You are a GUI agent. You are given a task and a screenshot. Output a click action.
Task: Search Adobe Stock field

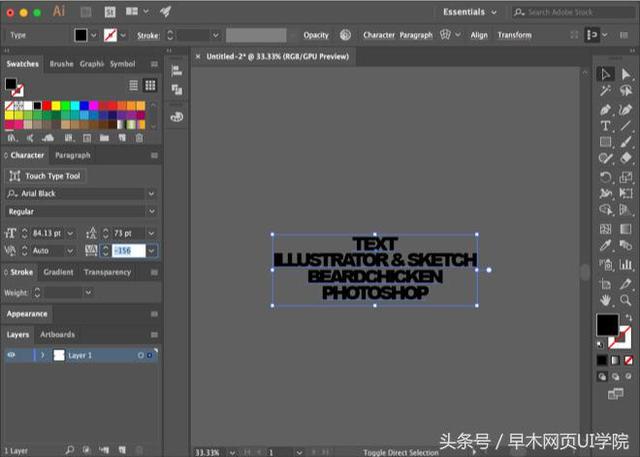click(573, 12)
